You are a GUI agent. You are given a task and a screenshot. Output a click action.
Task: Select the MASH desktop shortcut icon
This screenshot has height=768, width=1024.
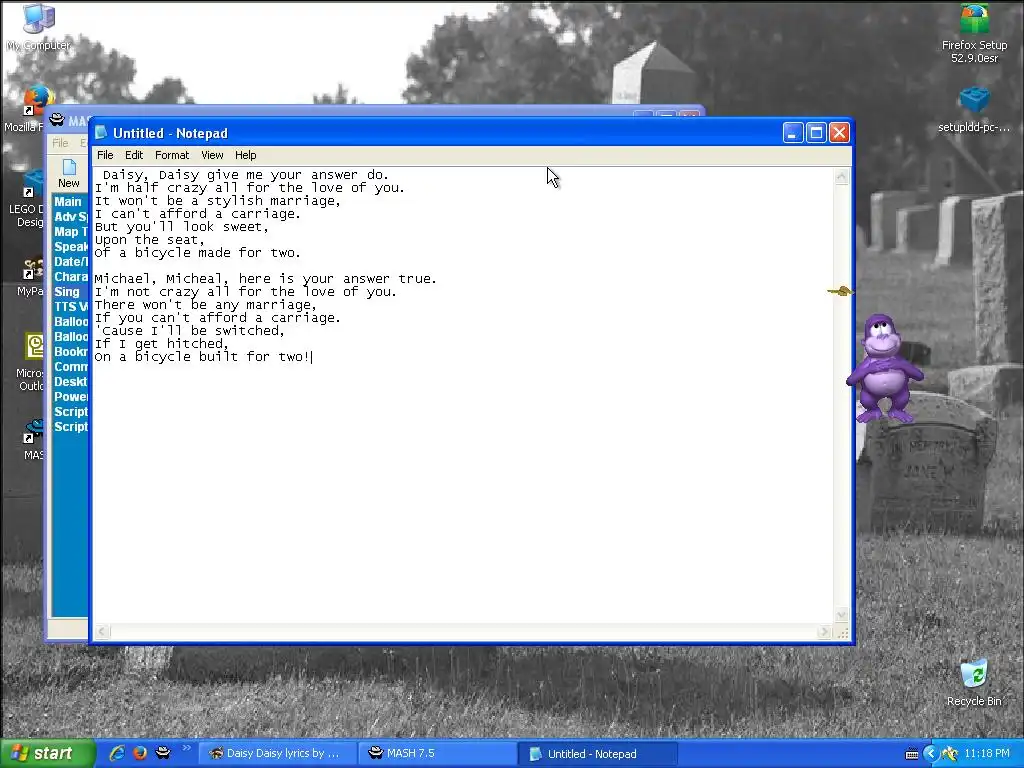point(33,440)
